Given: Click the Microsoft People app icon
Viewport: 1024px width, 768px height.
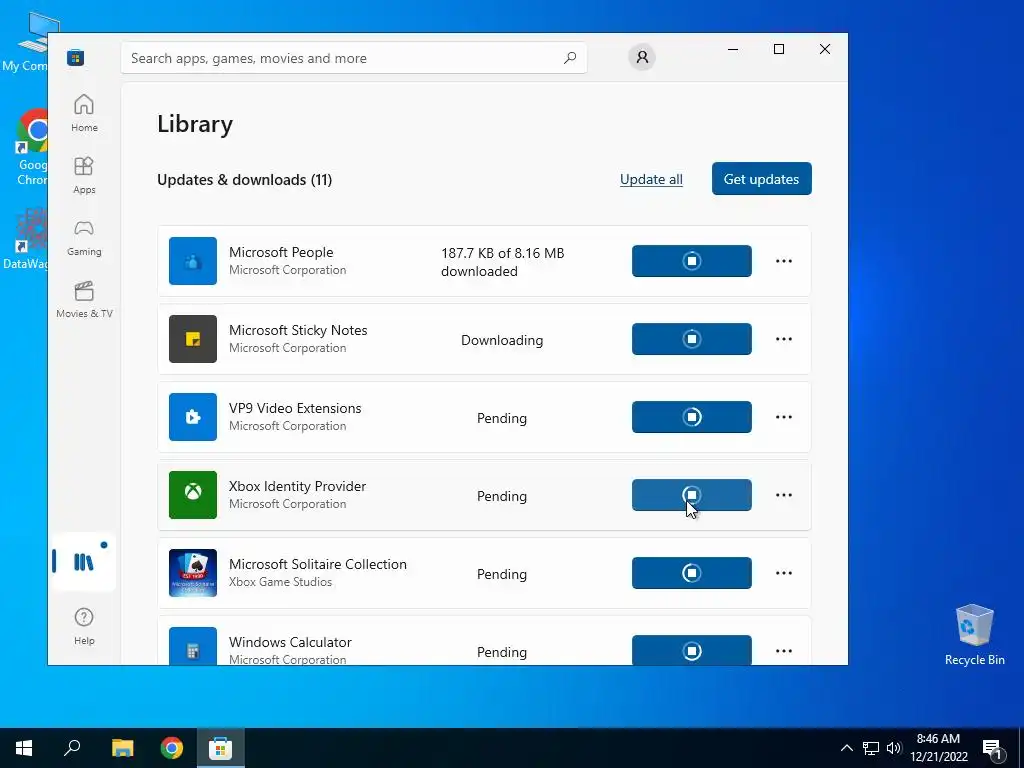Looking at the screenshot, I should tap(193, 261).
